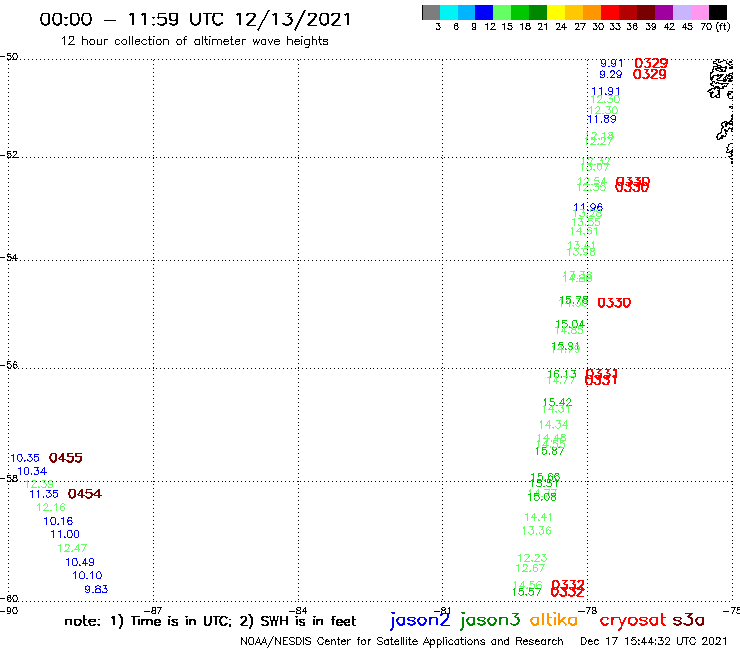Select the 9.83 wave height value

coord(96,590)
